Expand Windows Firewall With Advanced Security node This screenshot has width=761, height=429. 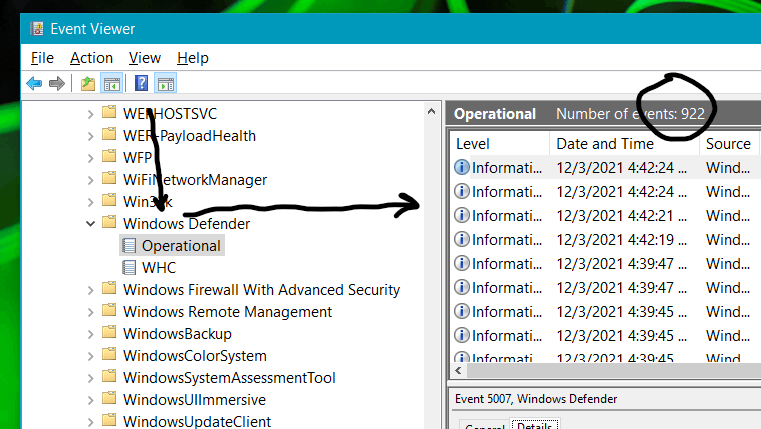click(x=90, y=290)
